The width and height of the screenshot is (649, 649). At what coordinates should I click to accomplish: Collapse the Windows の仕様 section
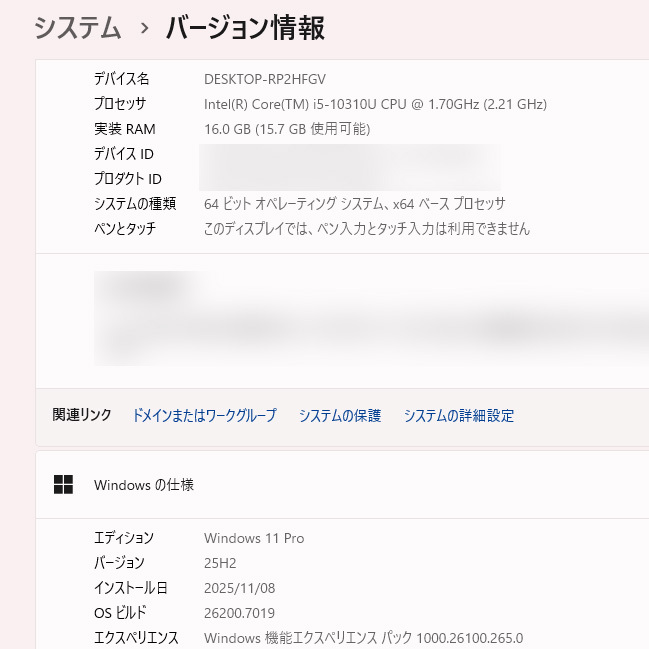pyautogui.click(x=340, y=485)
